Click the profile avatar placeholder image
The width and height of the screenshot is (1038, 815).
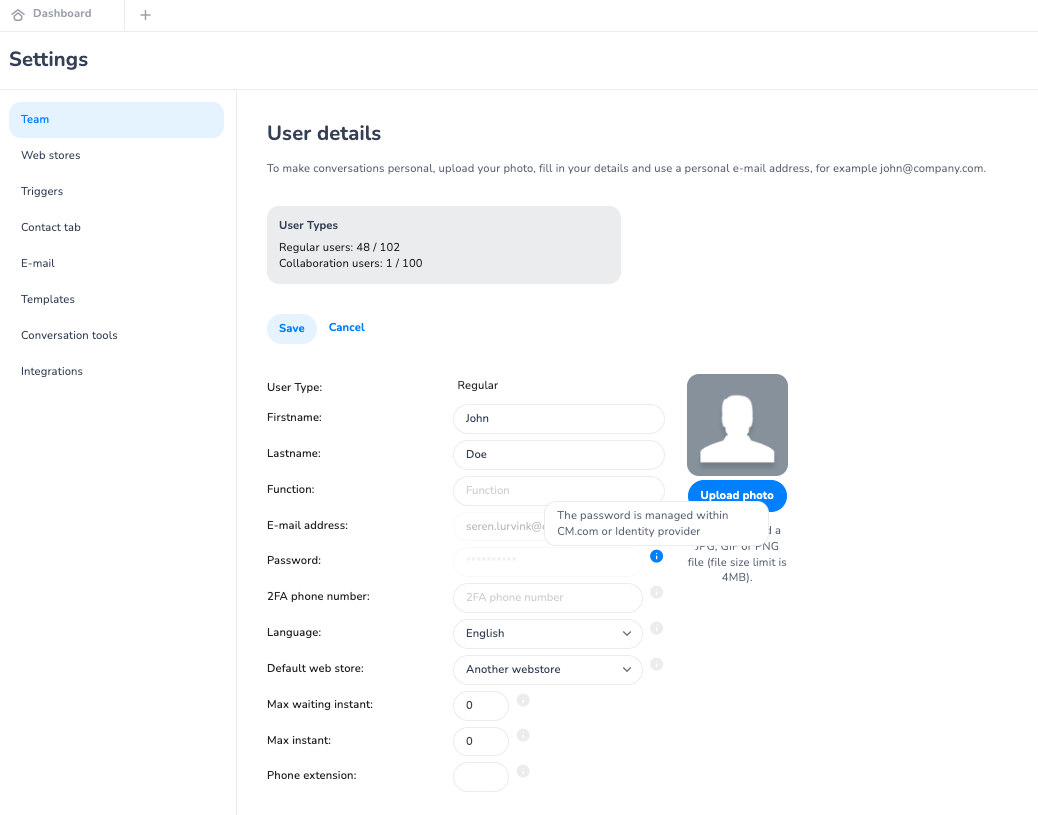(x=737, y=425)
